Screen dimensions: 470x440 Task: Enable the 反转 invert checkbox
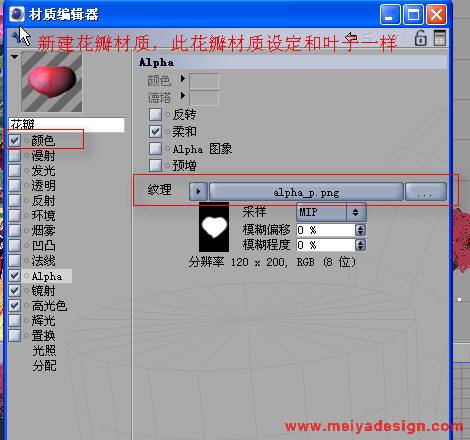(155, 114)
